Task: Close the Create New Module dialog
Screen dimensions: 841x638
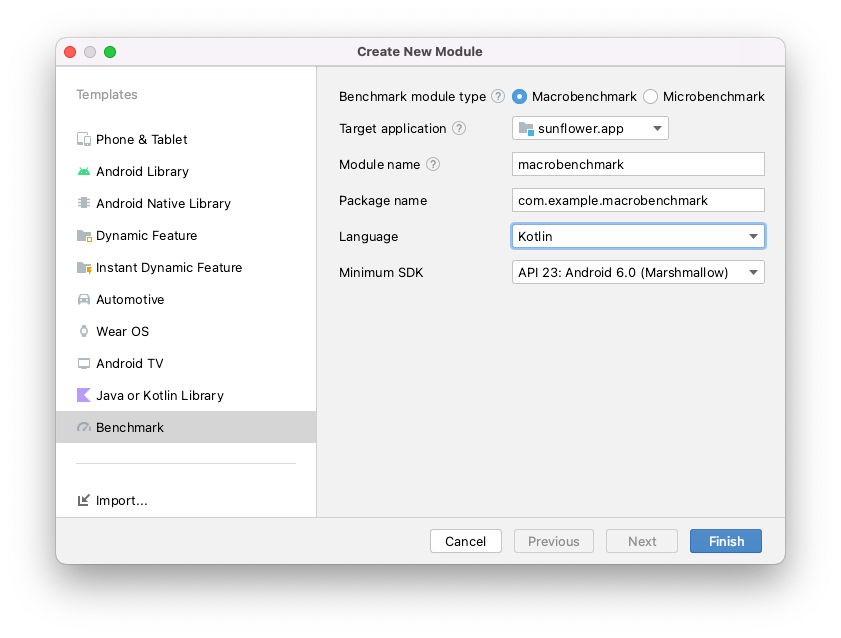Action: click(70, 52)
